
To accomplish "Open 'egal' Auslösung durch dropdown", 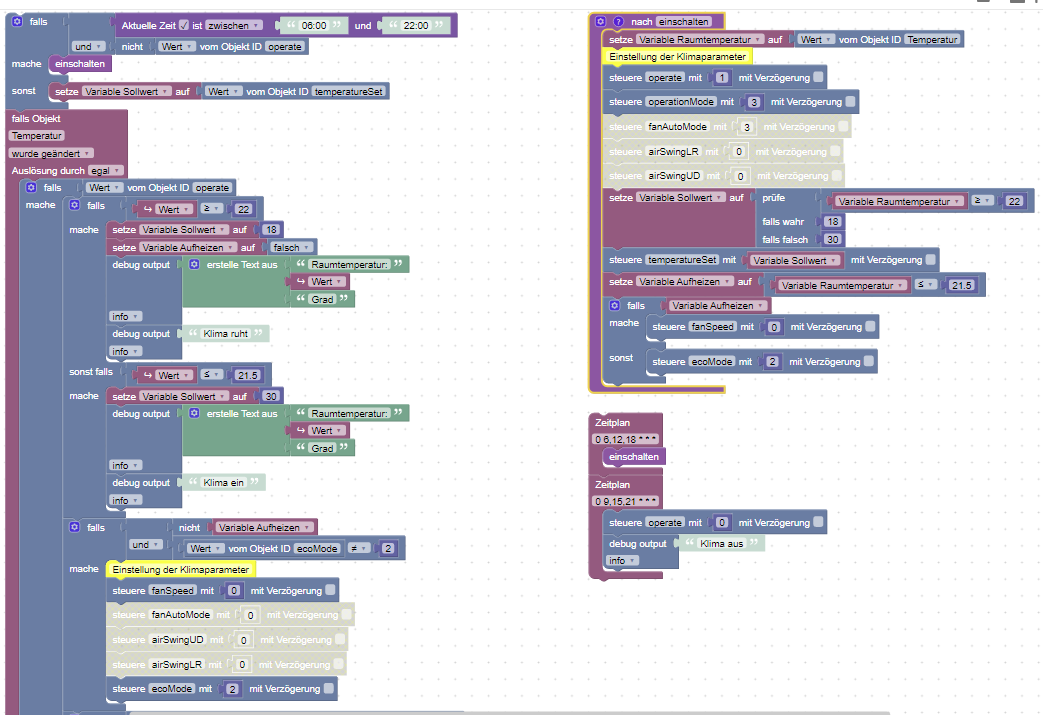I will click(x=106, y=170).
